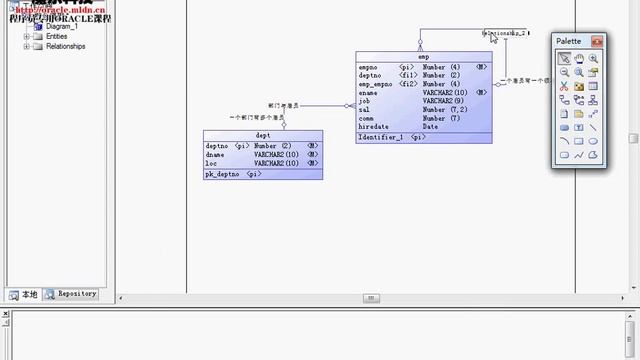Select the Zoom In tool
This screenshot has width=640, height=360.
[x=593, y=59]
